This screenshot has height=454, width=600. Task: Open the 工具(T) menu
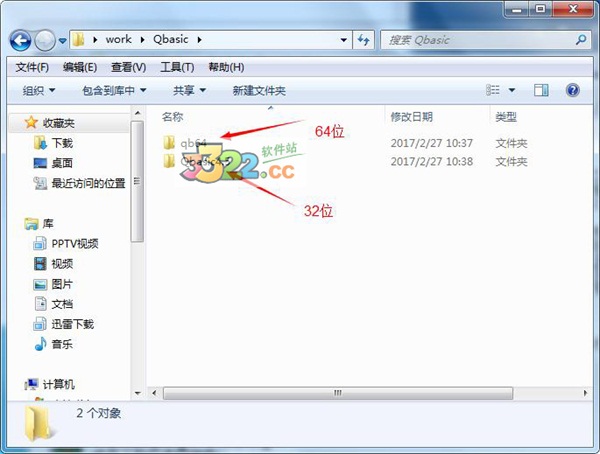point(177,67)
